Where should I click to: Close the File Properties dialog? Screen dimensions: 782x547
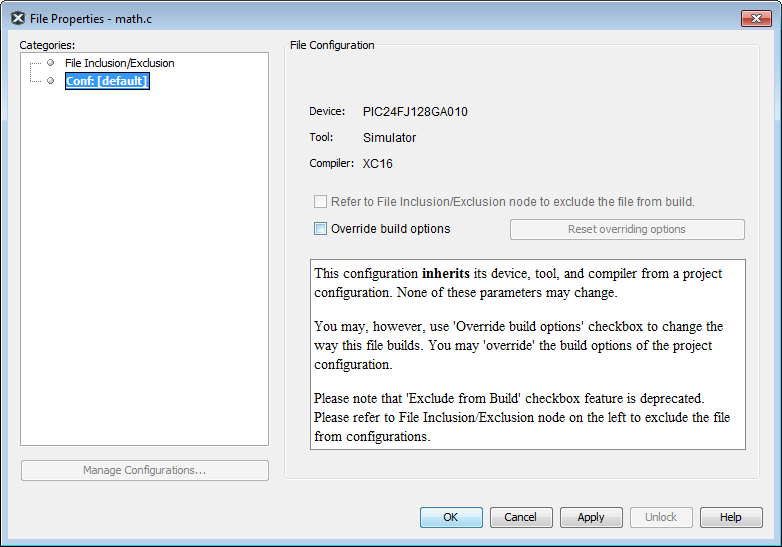[x=756, y=18]
